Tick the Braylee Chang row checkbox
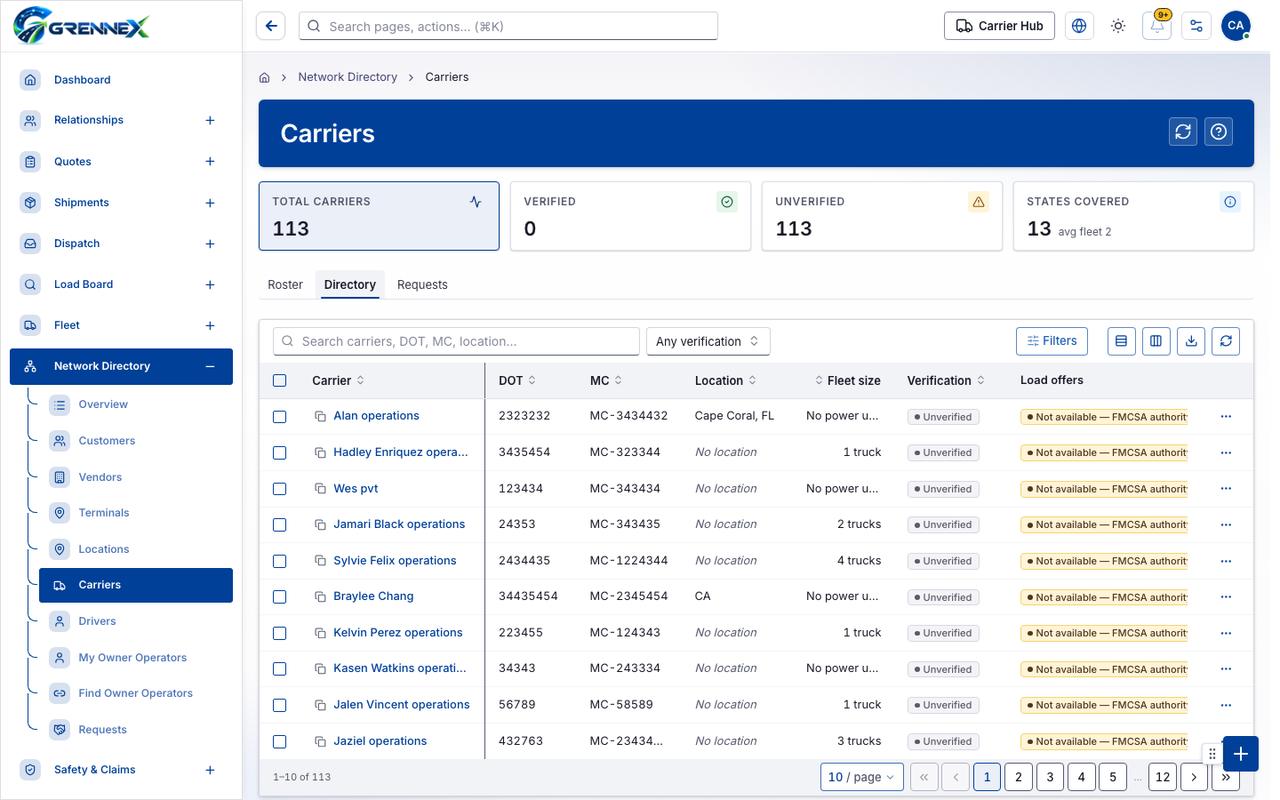This screenshot has width=1280, height=800. (280, 597)
